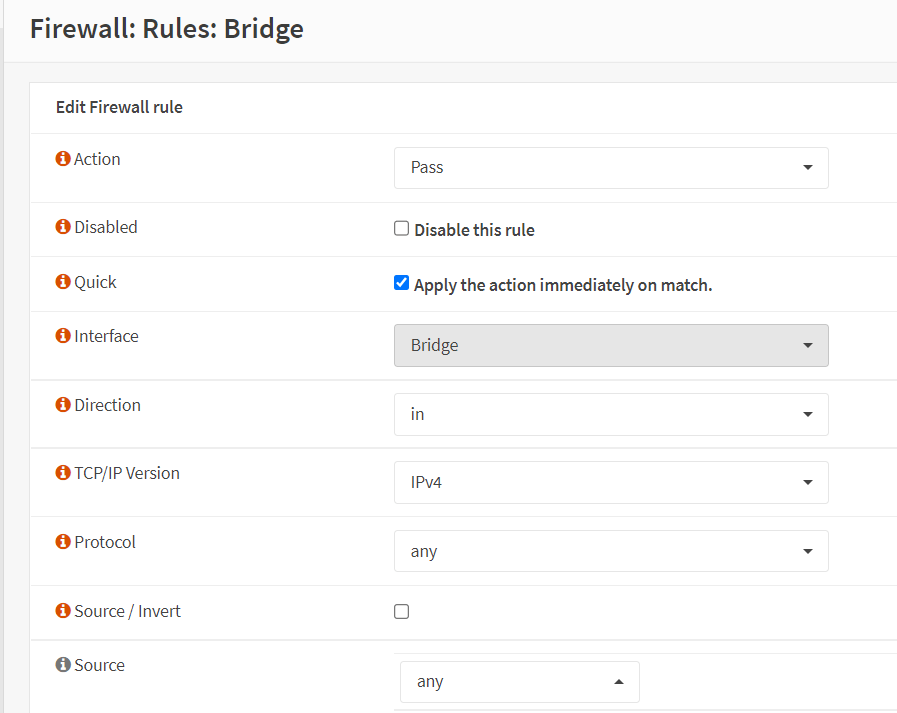This screenshot has height=713, width=897.
Task: Click the gray Source info icon
Action: [63, 665]
